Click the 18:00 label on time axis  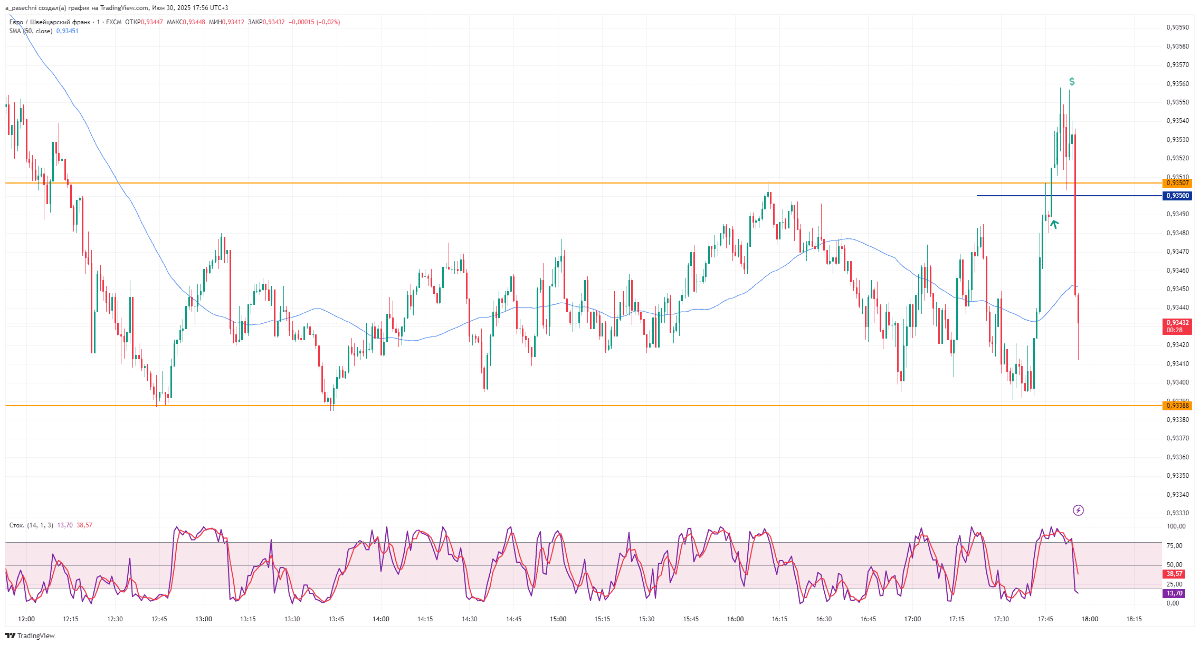pyautogui.click(x=1088, y=620)
